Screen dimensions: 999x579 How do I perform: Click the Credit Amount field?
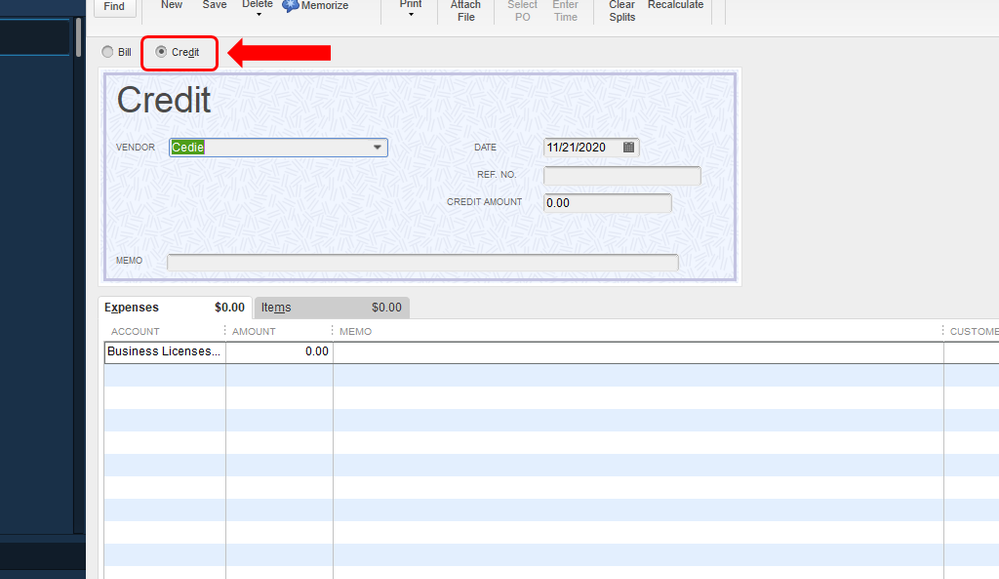[x=607, y=203]
